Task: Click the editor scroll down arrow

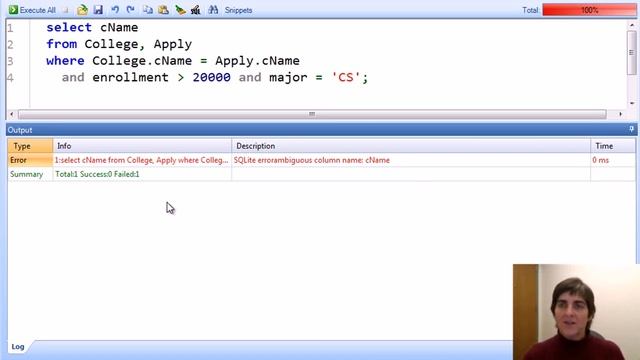Action: (631, 103)
